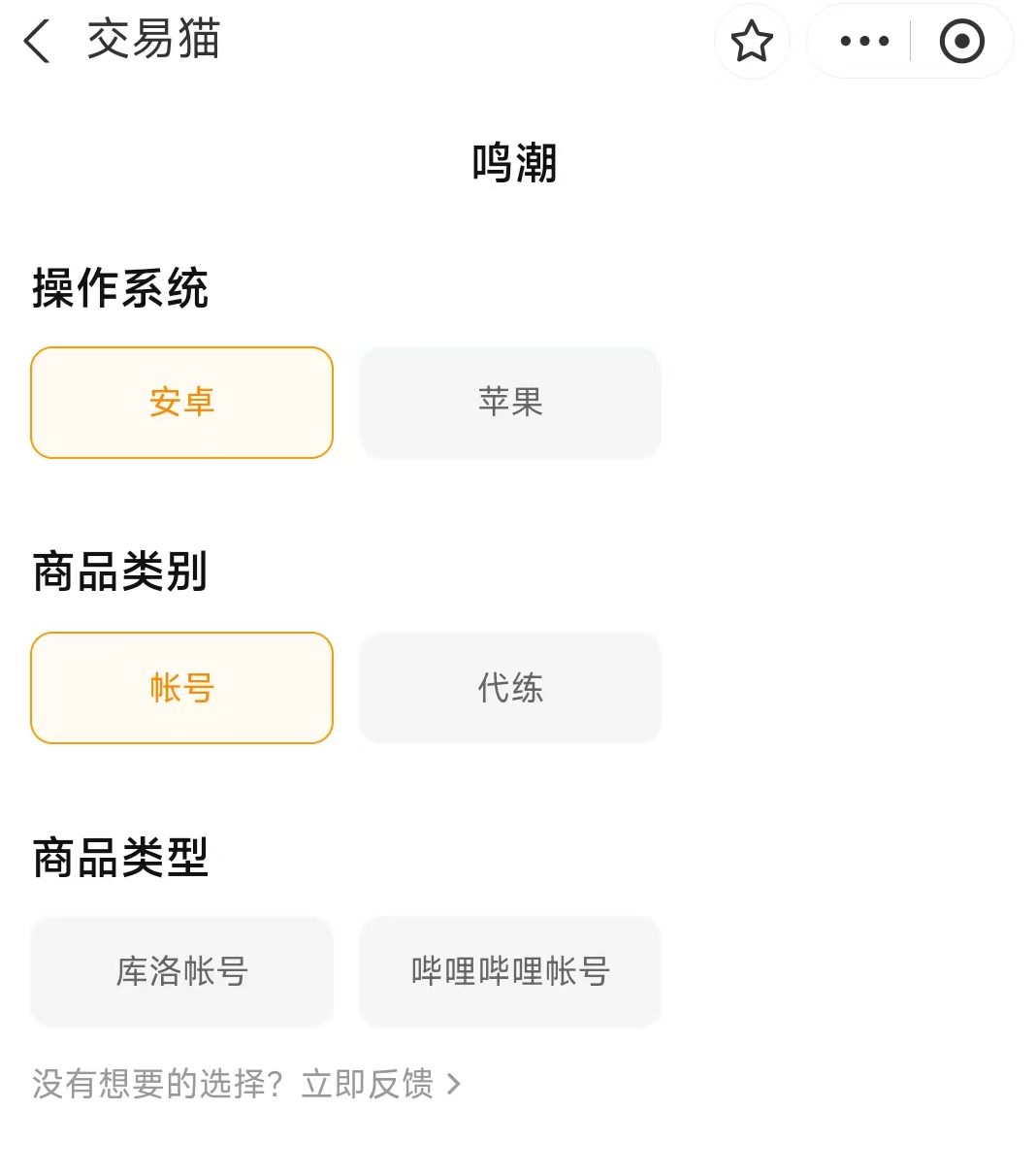Click the 商品类别 section heading

[x=120, y=571]
